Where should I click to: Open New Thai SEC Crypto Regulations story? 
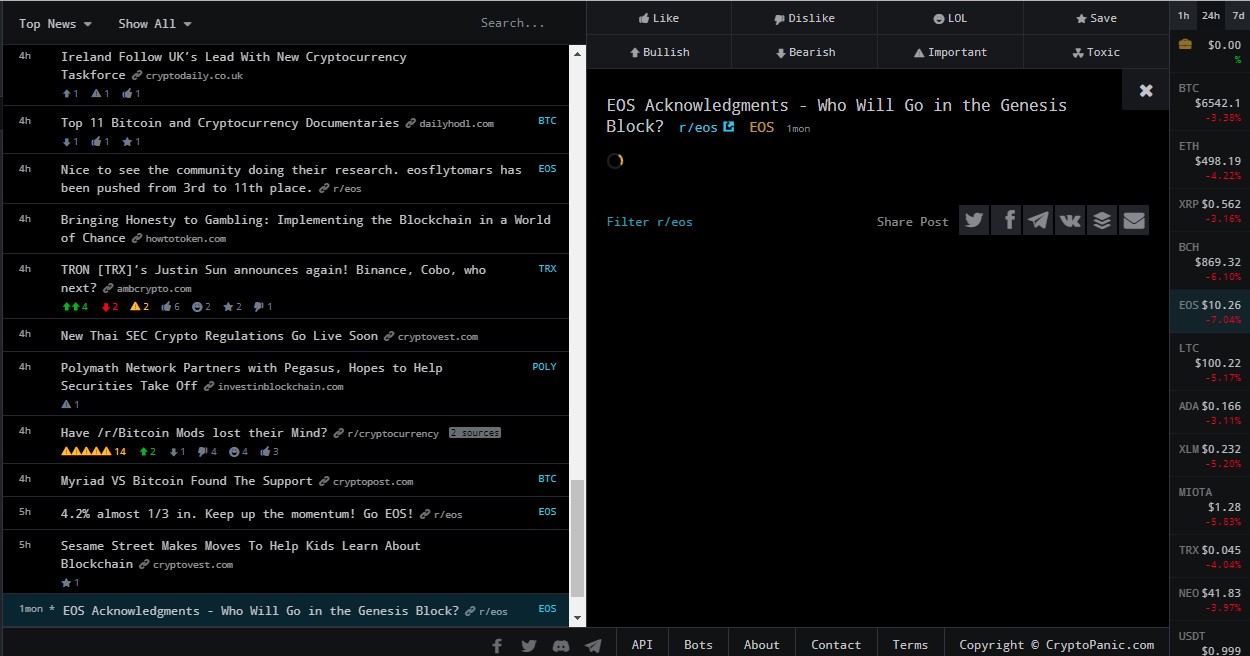pos(219,336)
